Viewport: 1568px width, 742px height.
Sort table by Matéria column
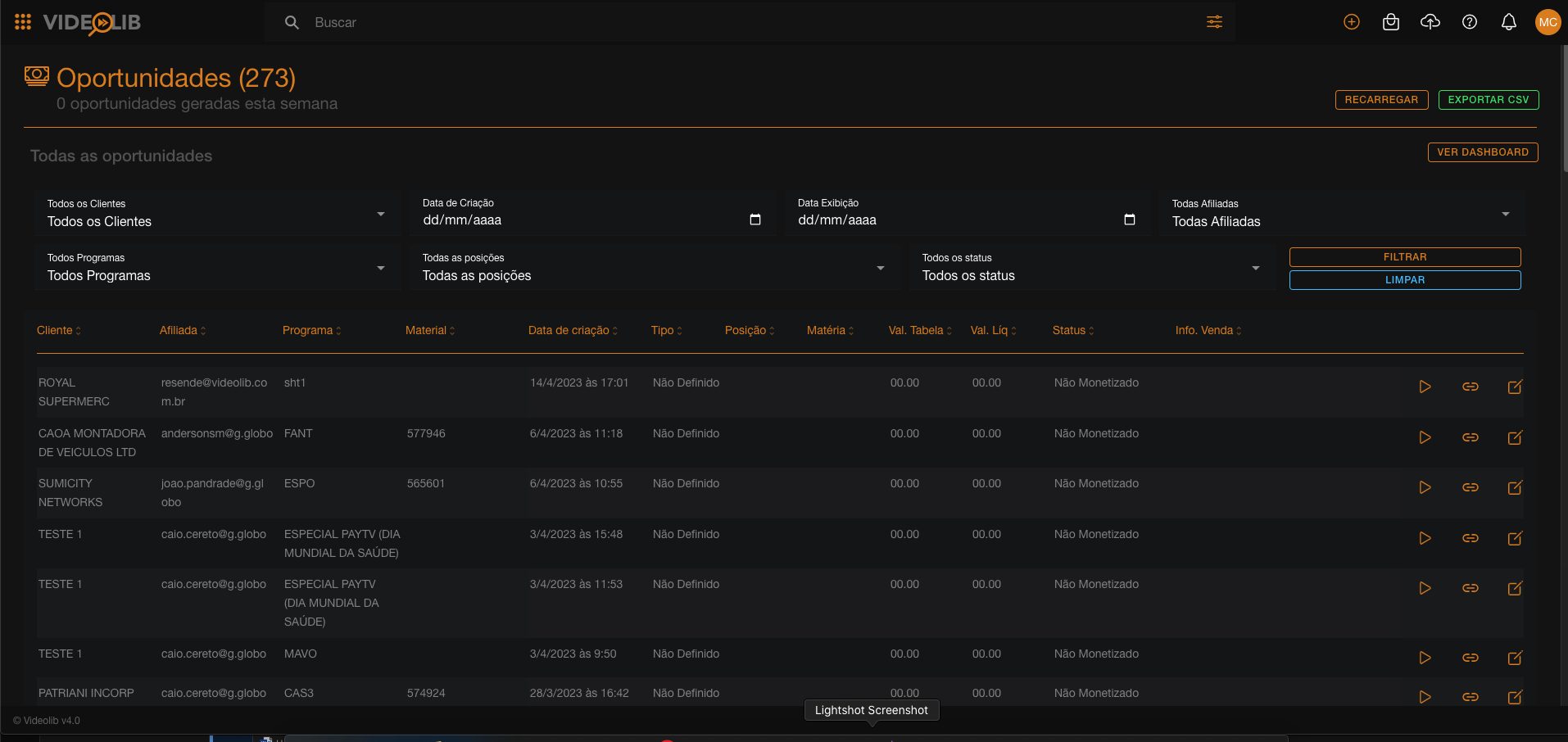(831, 330)
